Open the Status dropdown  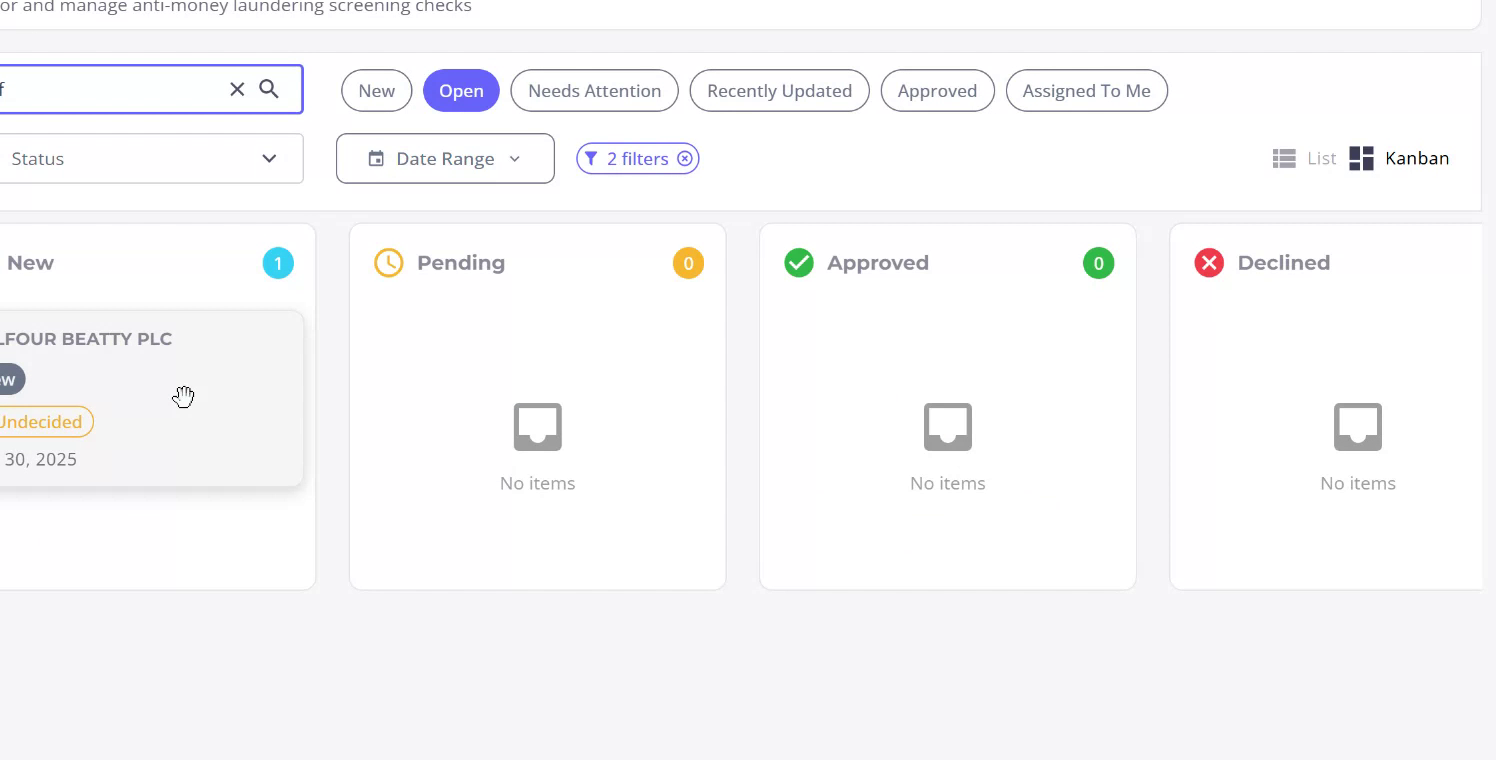[150, 159]
